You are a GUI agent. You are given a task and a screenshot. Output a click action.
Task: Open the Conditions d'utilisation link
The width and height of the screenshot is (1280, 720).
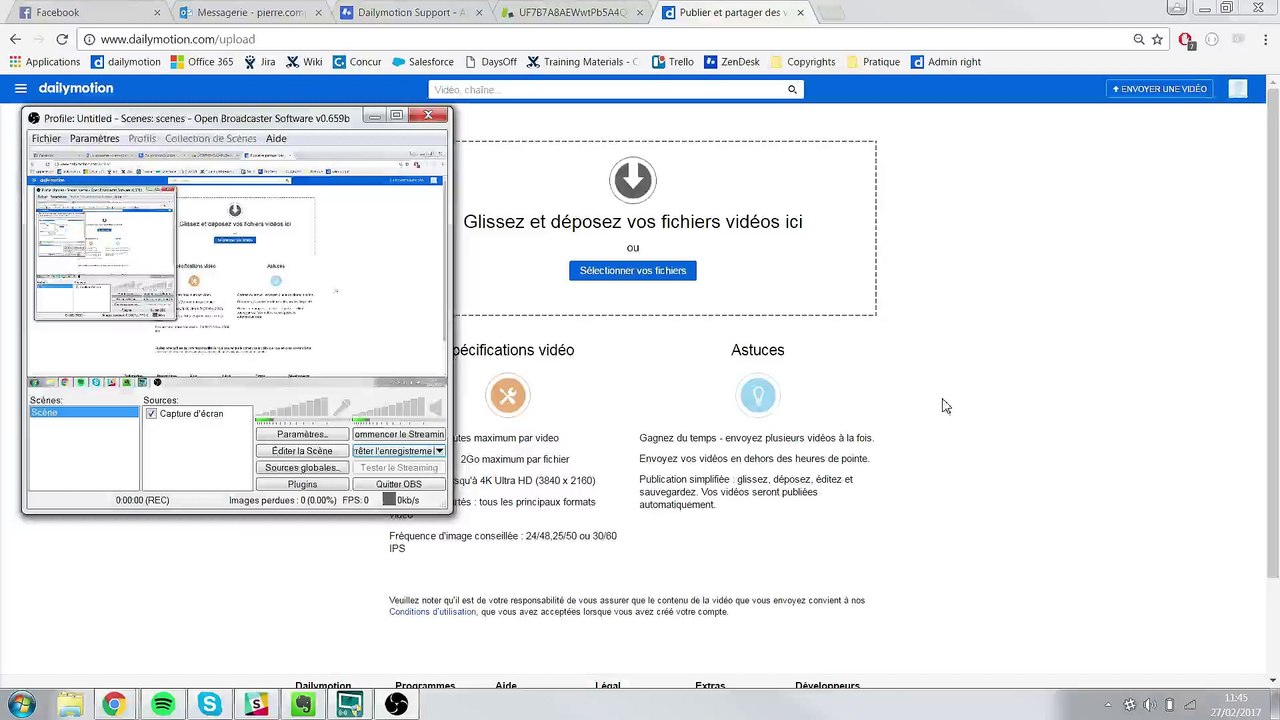coord(432,612)
